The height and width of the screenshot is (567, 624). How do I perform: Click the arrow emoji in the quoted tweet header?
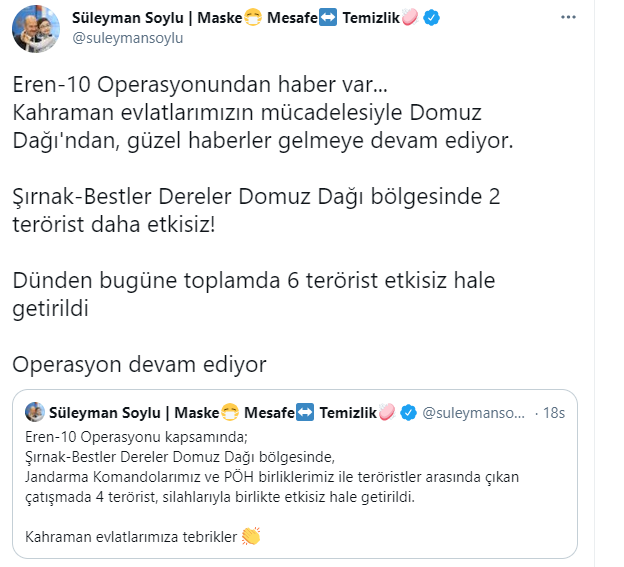pyautogui.click(x=306, y=413)
